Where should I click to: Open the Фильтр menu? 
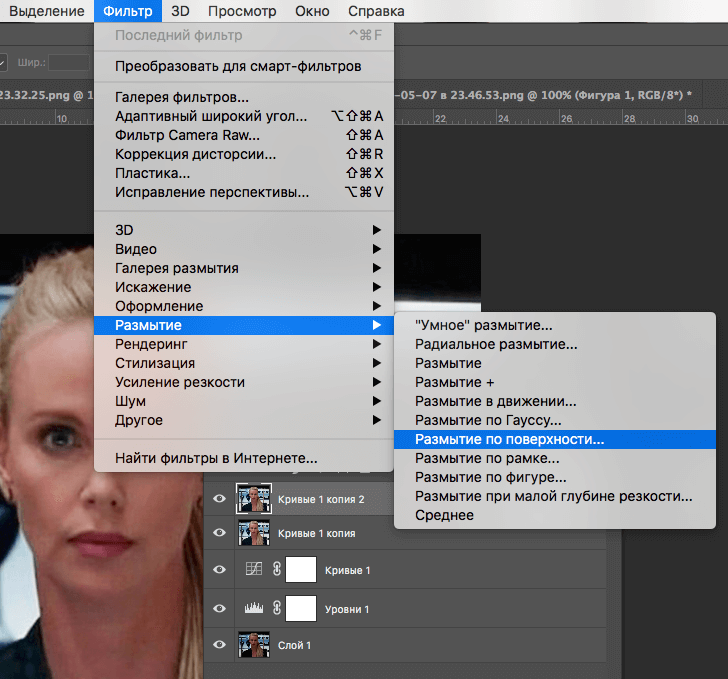[x=128, y=11]
